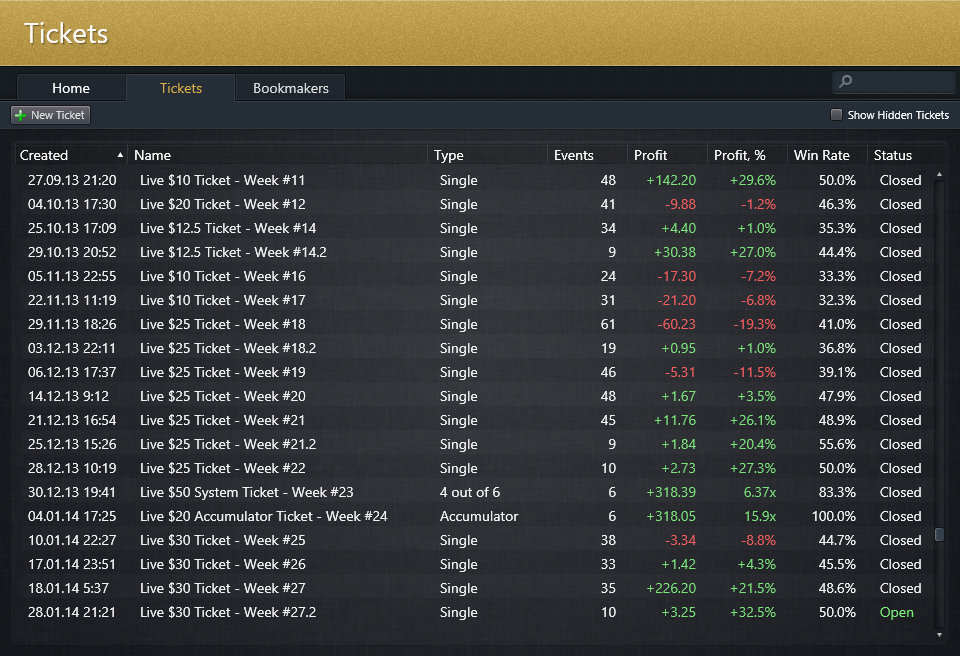Click the Open status of Week #27.2
The height and width of the screenshot is (656, 960).
[x=897, y=612]
